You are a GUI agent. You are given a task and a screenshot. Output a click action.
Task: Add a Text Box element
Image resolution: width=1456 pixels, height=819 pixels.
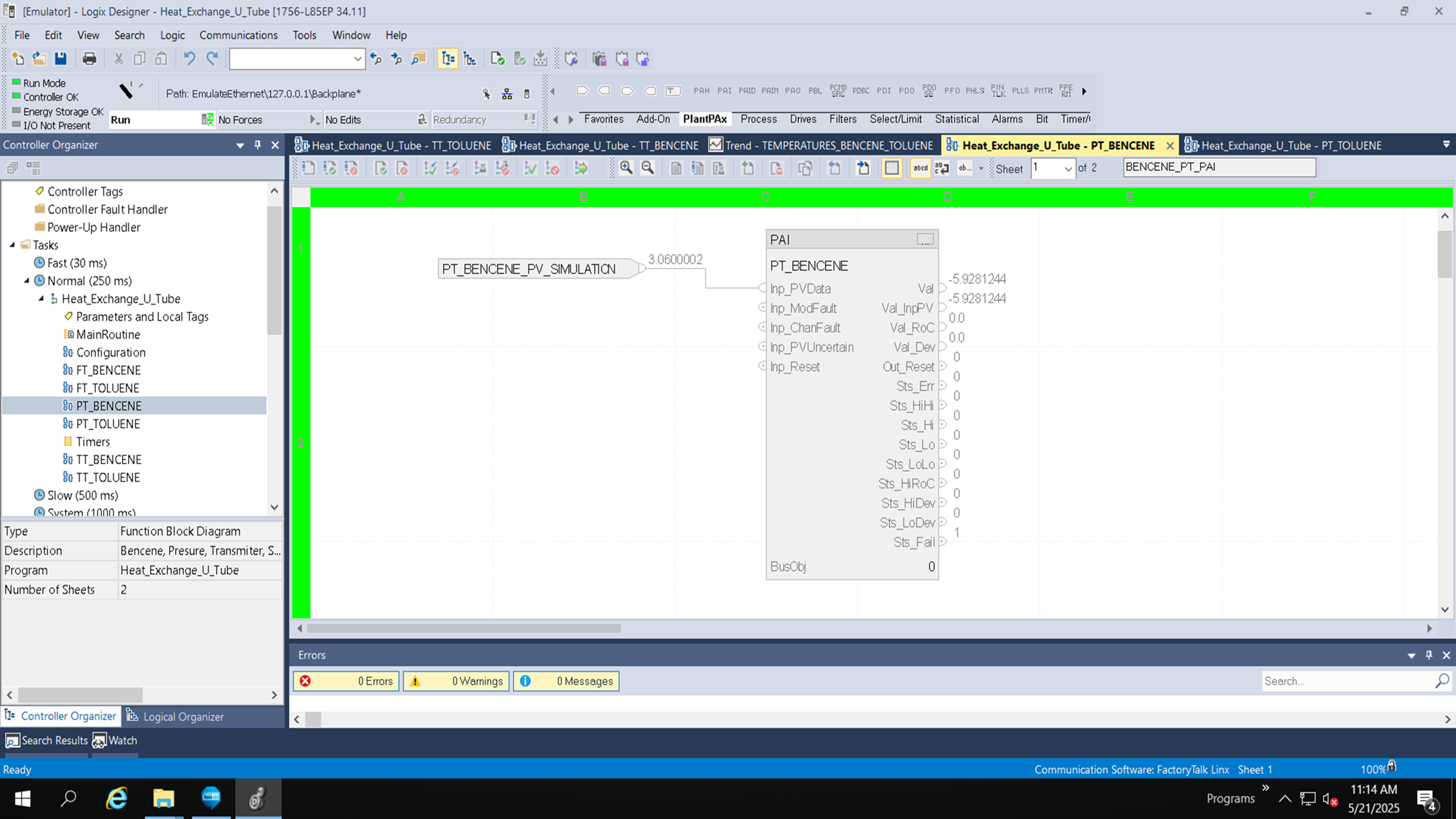click(673, 90)
